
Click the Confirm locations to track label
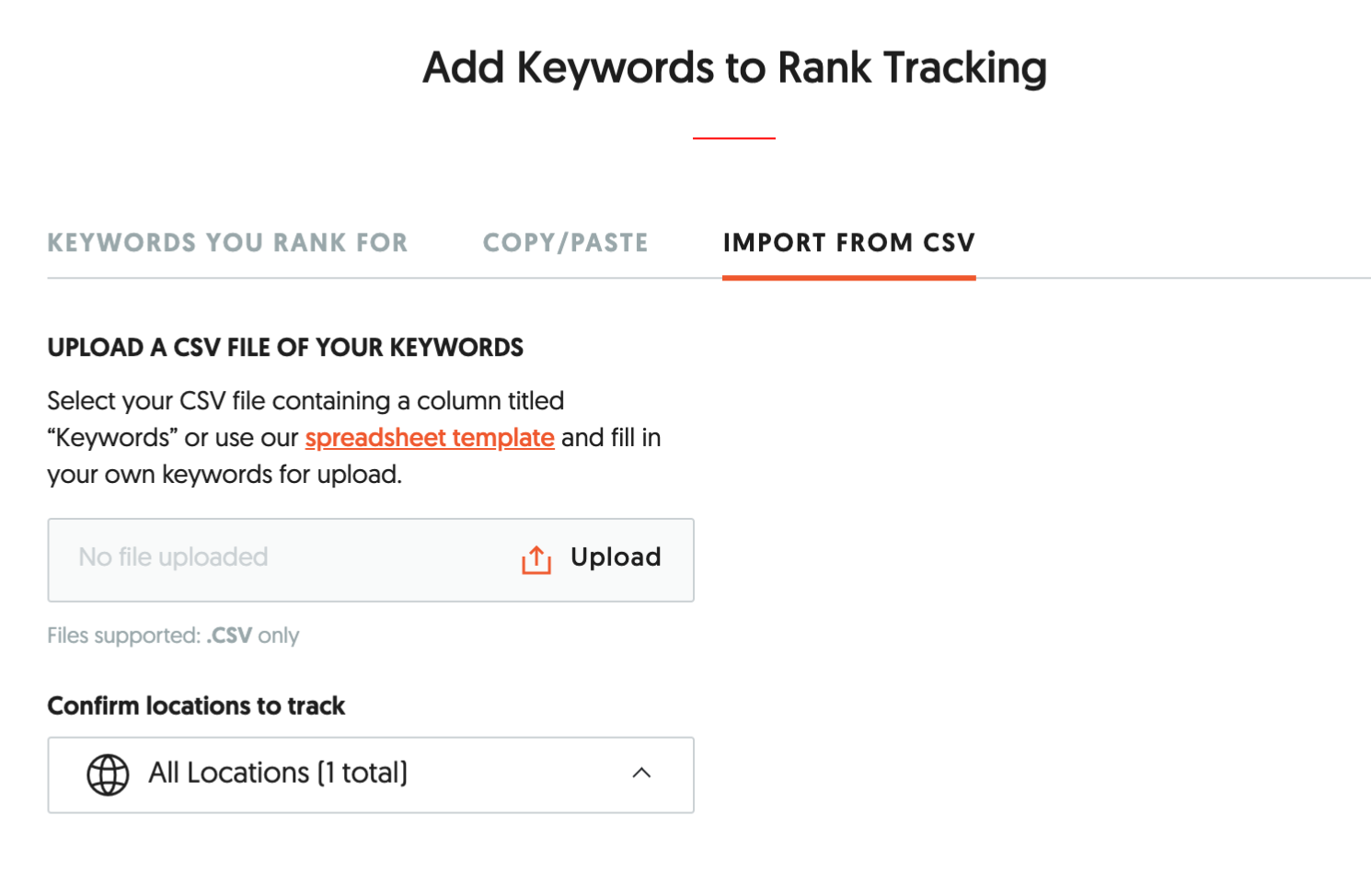[196, 706]
